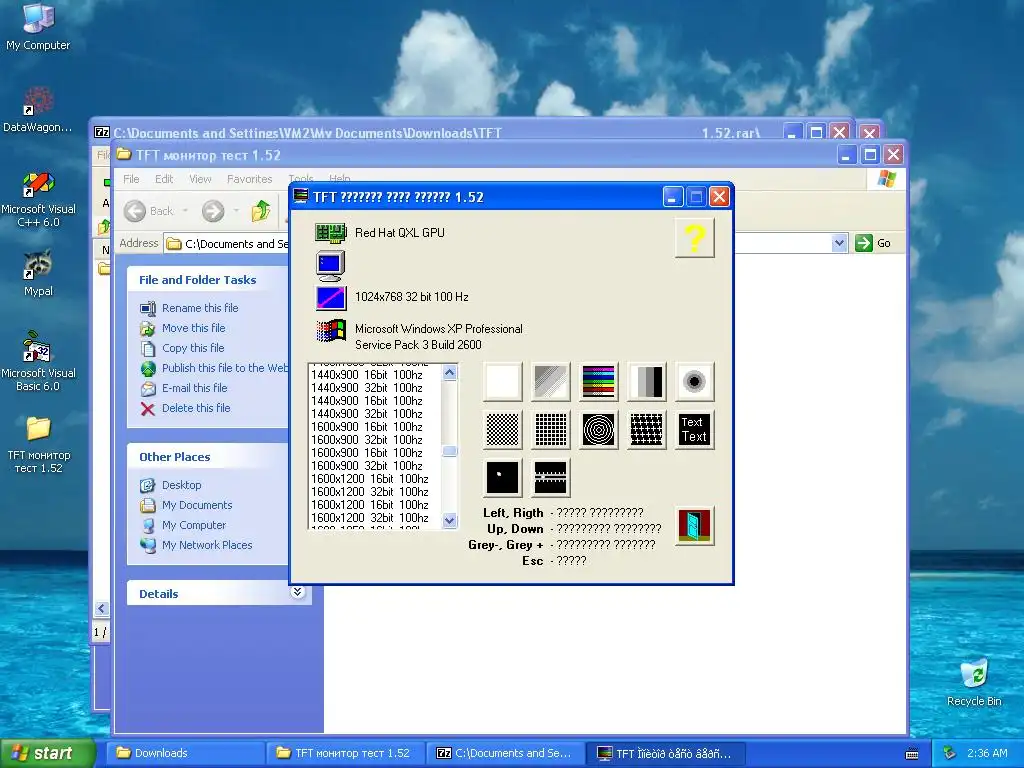Open the Forward button history dropdown

[x=236, y=211]
